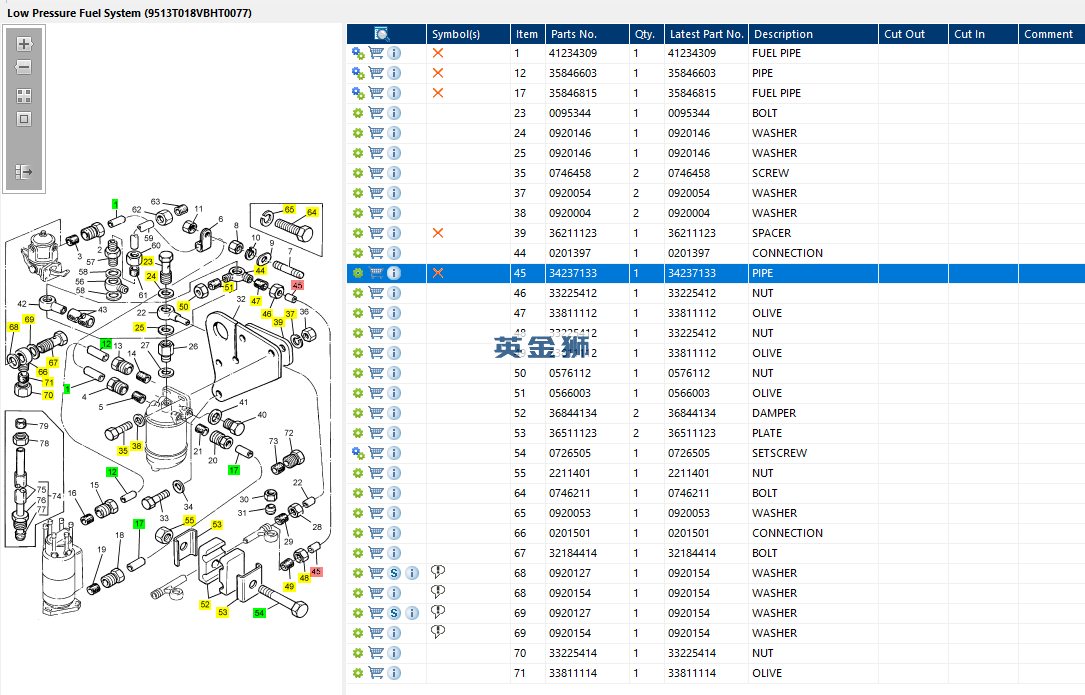Click the note symbol on item 68 part 0920154 row
This screenshot has width=1085, height=695.
coord(437,592)
